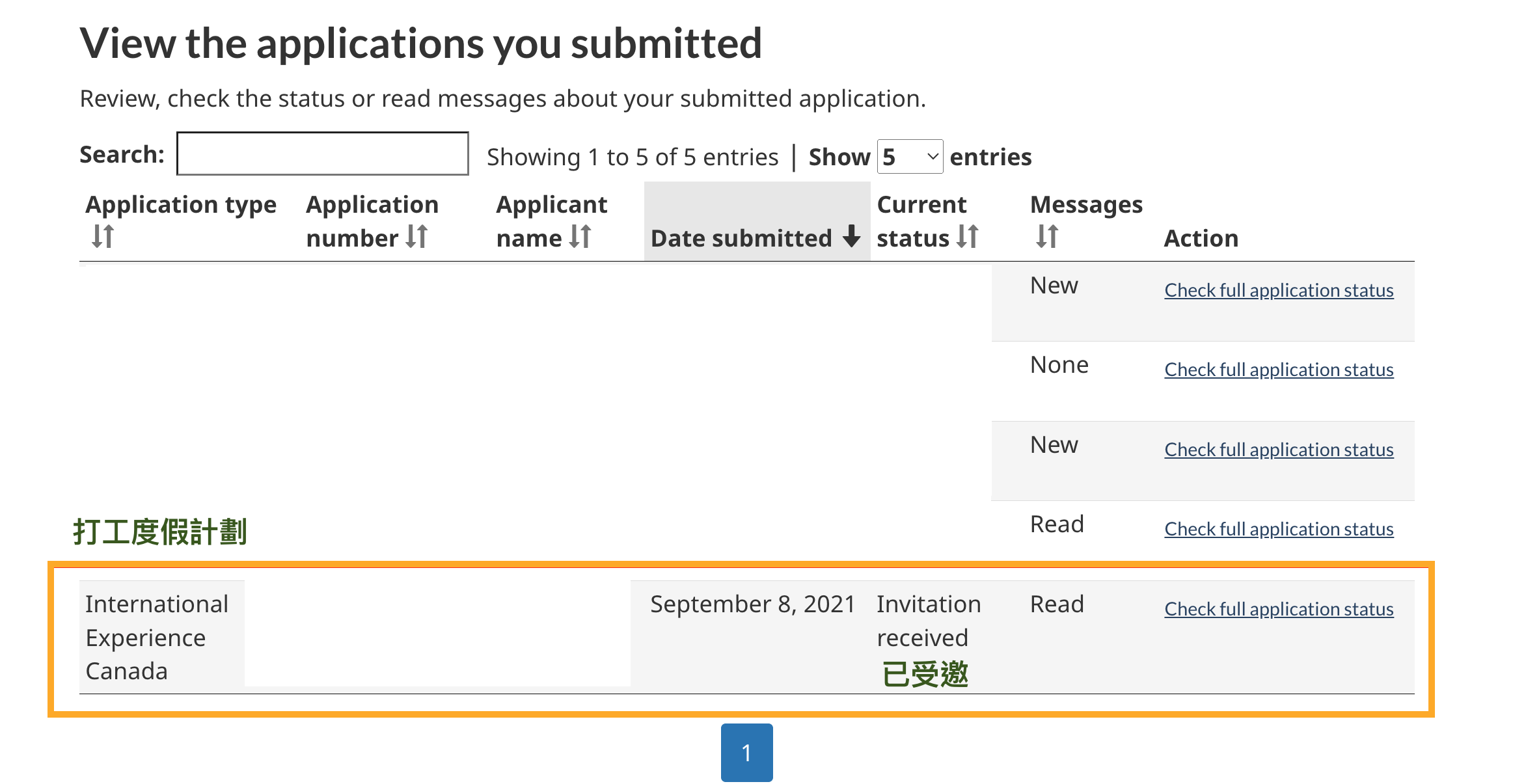Open the Show entries dropdown
This screenshot has height=784, width=1513.
[x=910, y=157]
